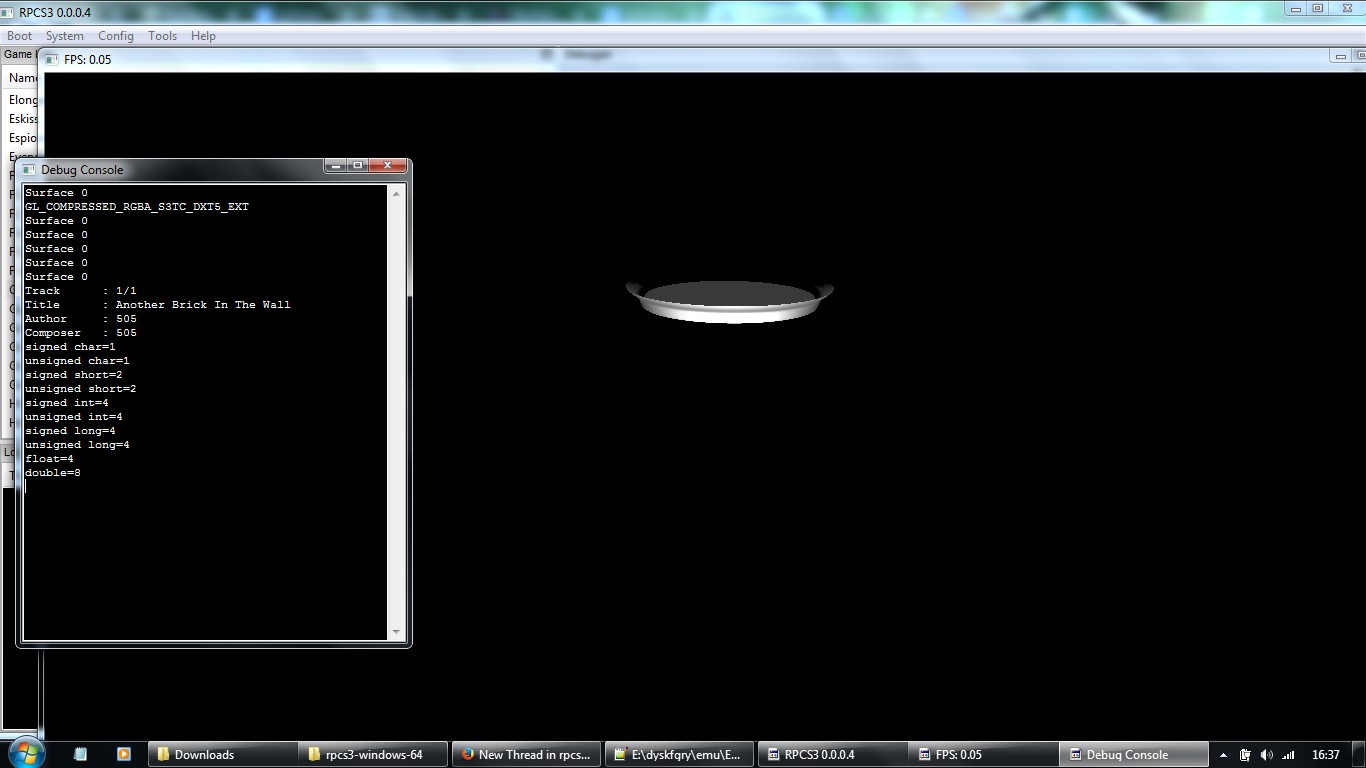Open the Downloads folder taskbar button
Screen dimensions: 1366x768
click(223, 755)
